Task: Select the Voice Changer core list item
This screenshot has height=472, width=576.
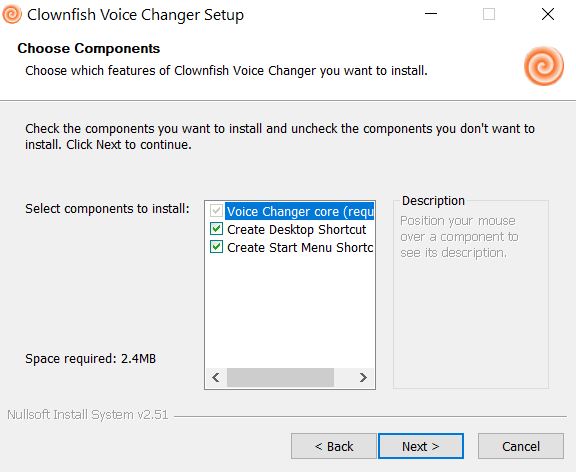Action: point(299,211)
